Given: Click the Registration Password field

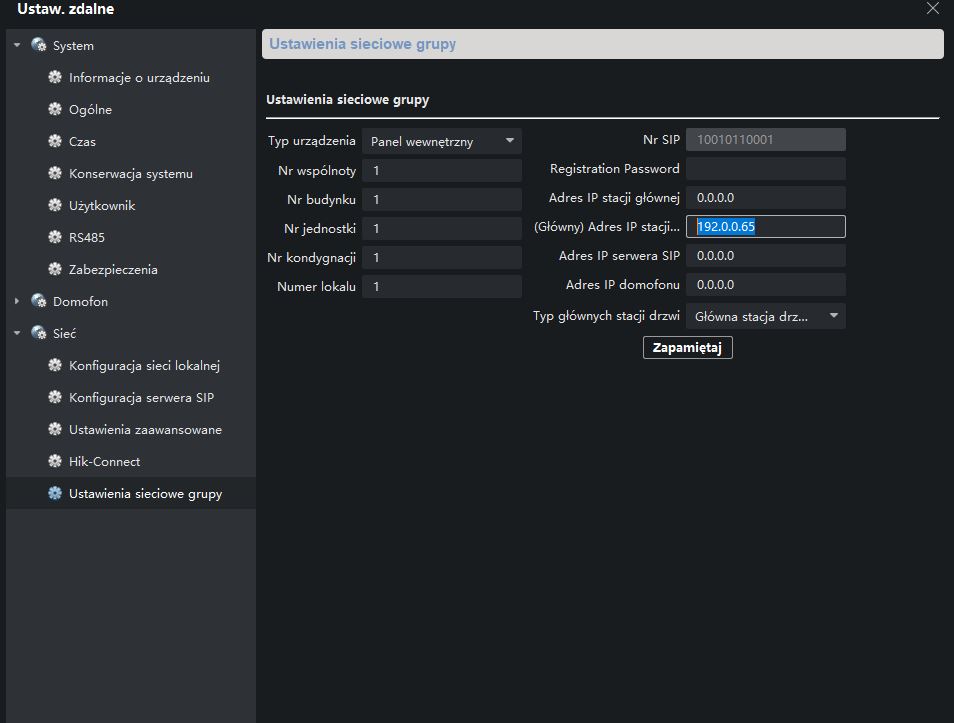Looking at the screenshot, I should click(x=765, y=169).
